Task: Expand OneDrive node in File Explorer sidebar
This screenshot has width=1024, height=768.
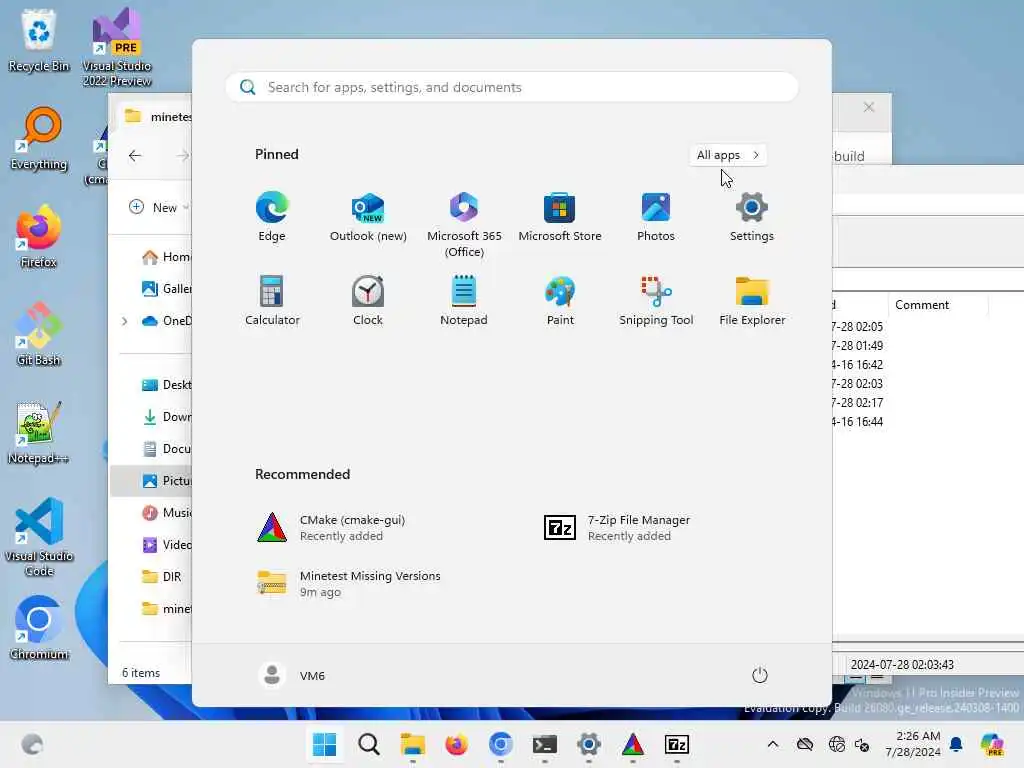Action: coord(124,321)
